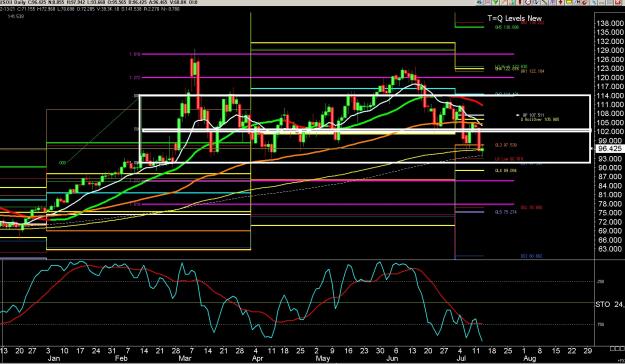Click the chart title bar quote text
Viewport: 625px width, 364px height.
pyautogui.click(x=99, y=2)
